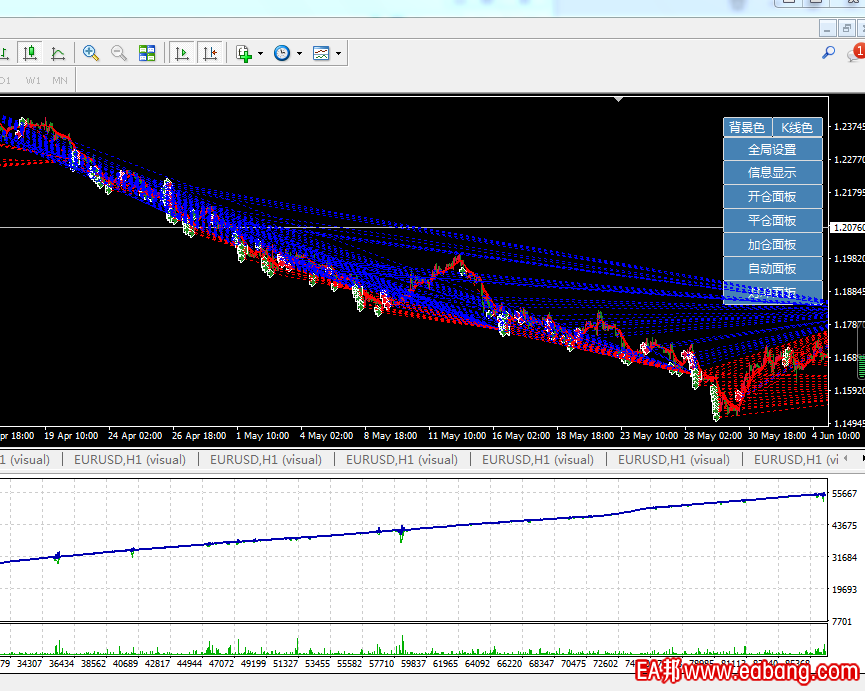Click the 8 May 18:00 time label
This screenshot has width=865, height=691.
tap(391, 436)
